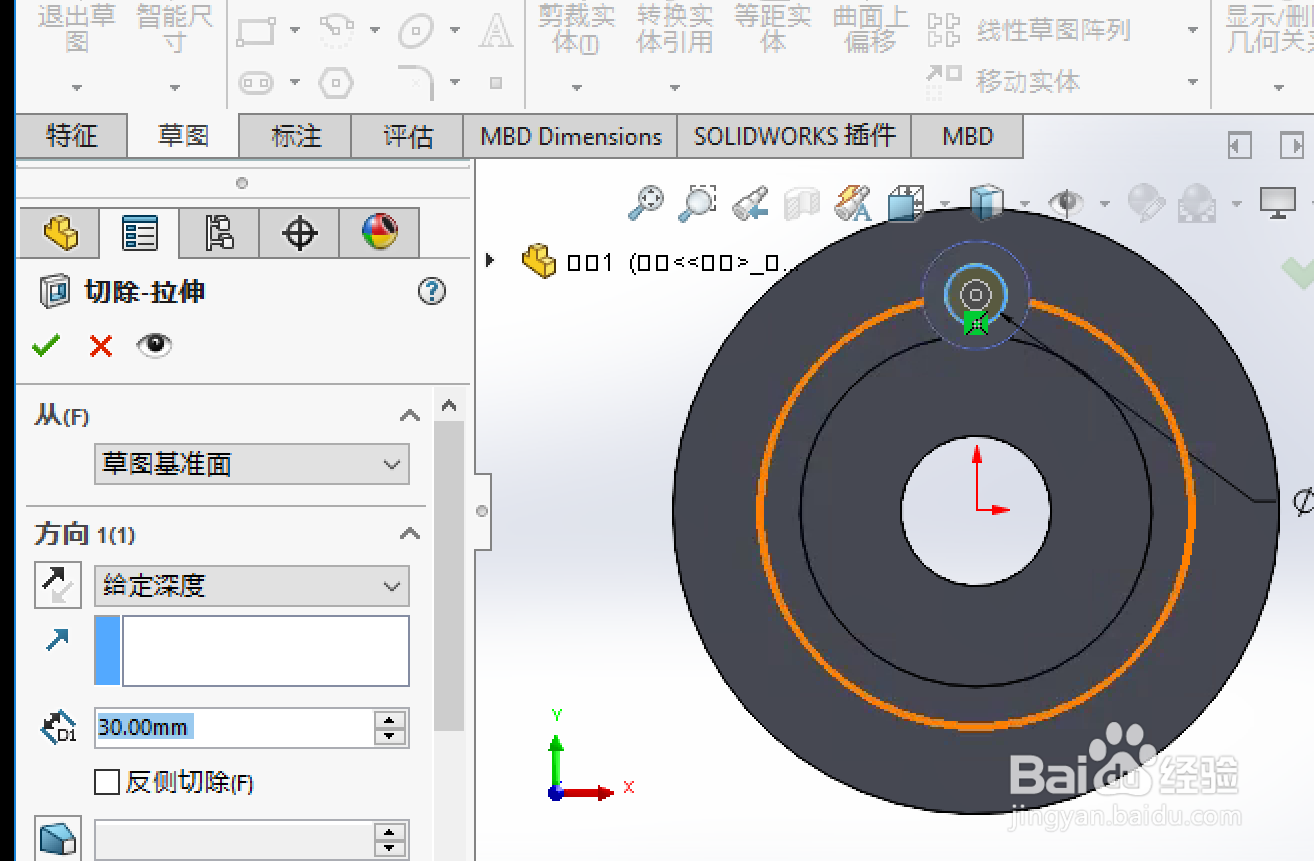Toggle the Detailed Preview eye in Cut-Extrude
The height and width of the screenshot is (861, 1314).
click(154, 345)
